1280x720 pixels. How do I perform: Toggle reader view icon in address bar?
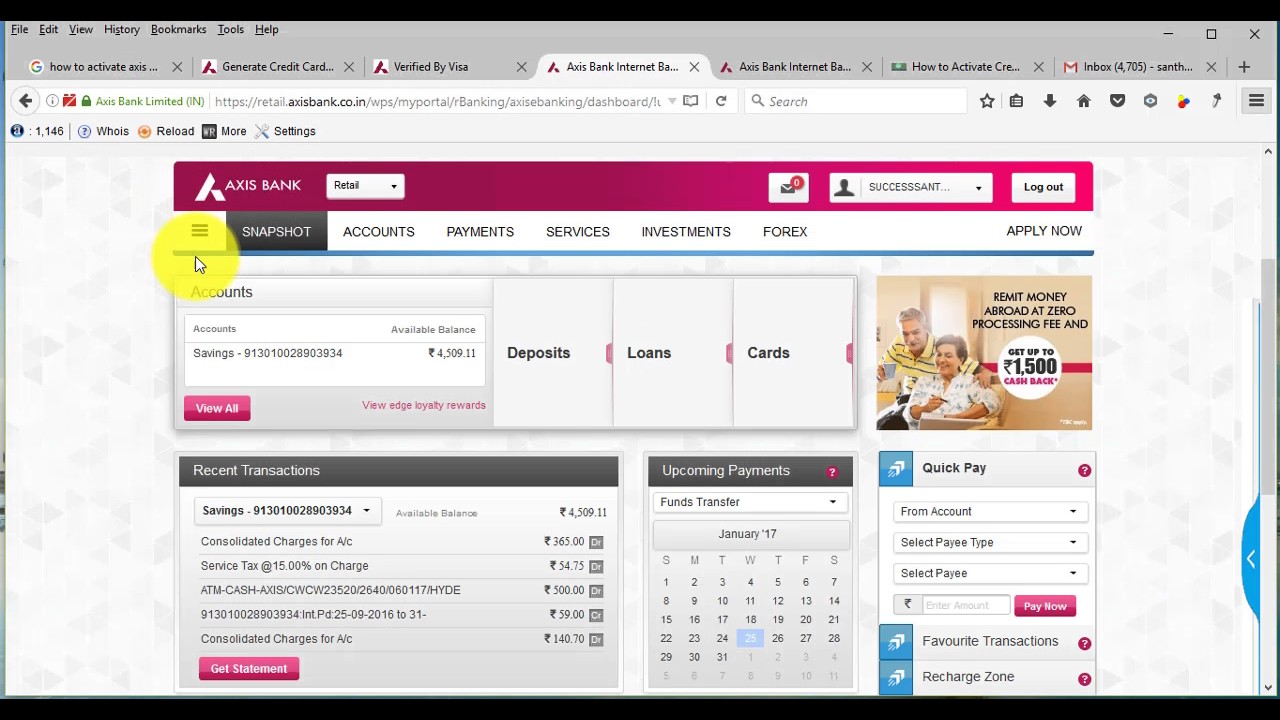pyautogui.click(x=690, y=101)
